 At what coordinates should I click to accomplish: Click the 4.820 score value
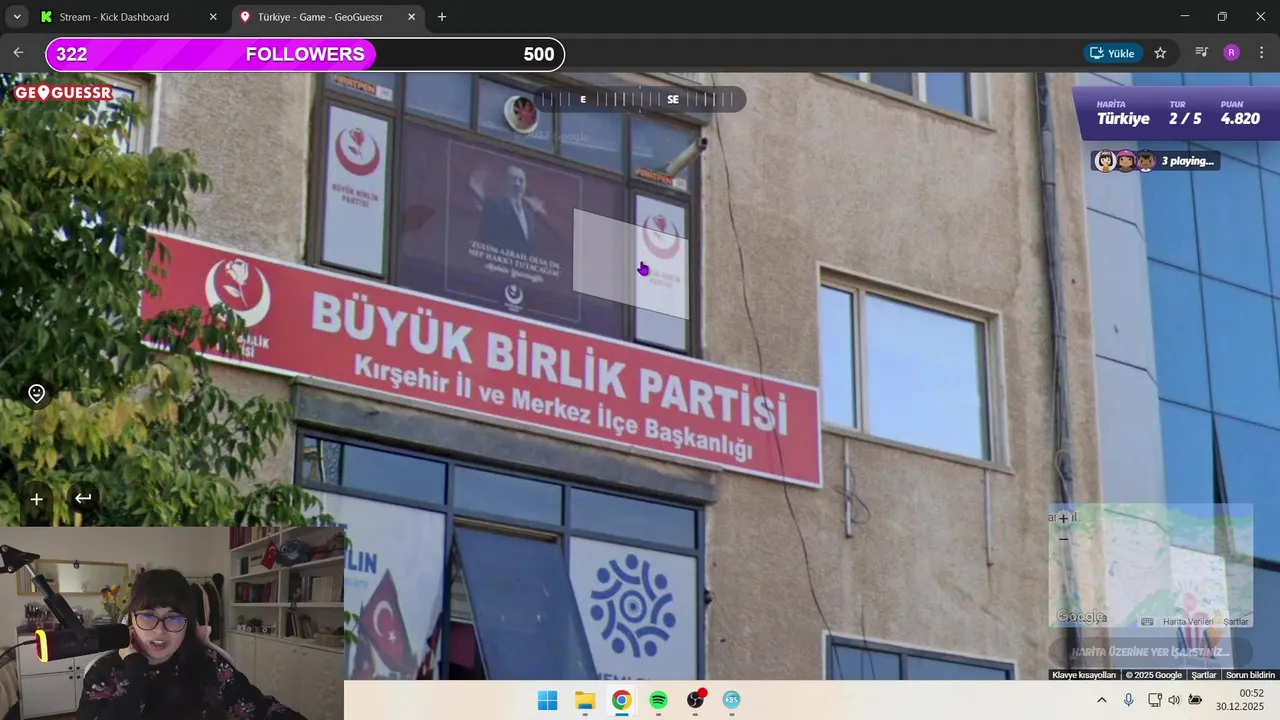point(1240,118)
